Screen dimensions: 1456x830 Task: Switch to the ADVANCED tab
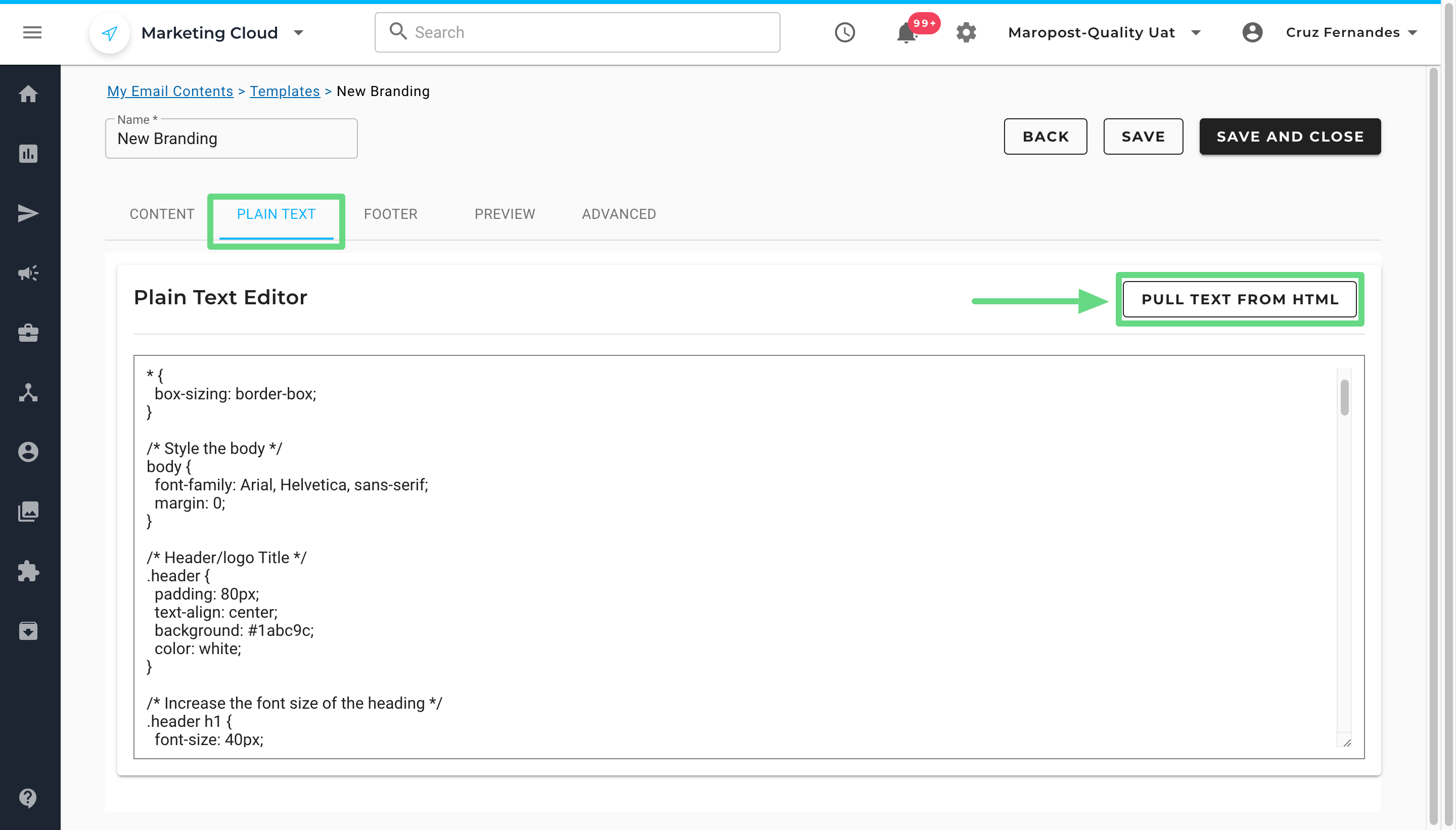(618, 214)
